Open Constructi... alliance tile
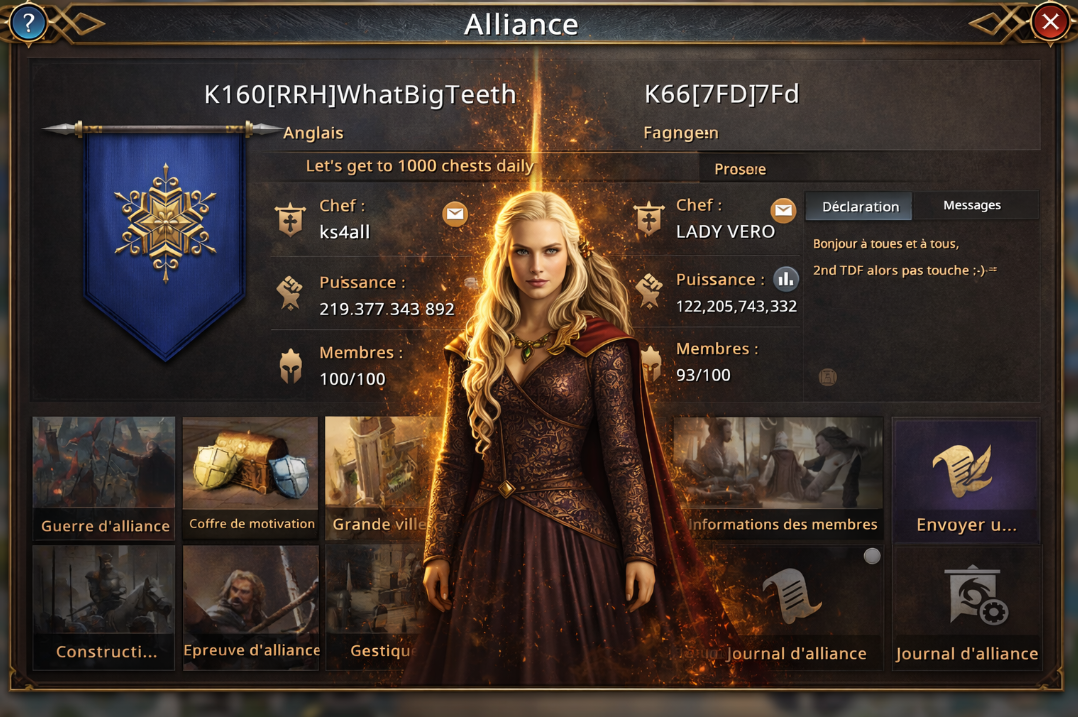1078x717 pixels. tap(104, 608)
